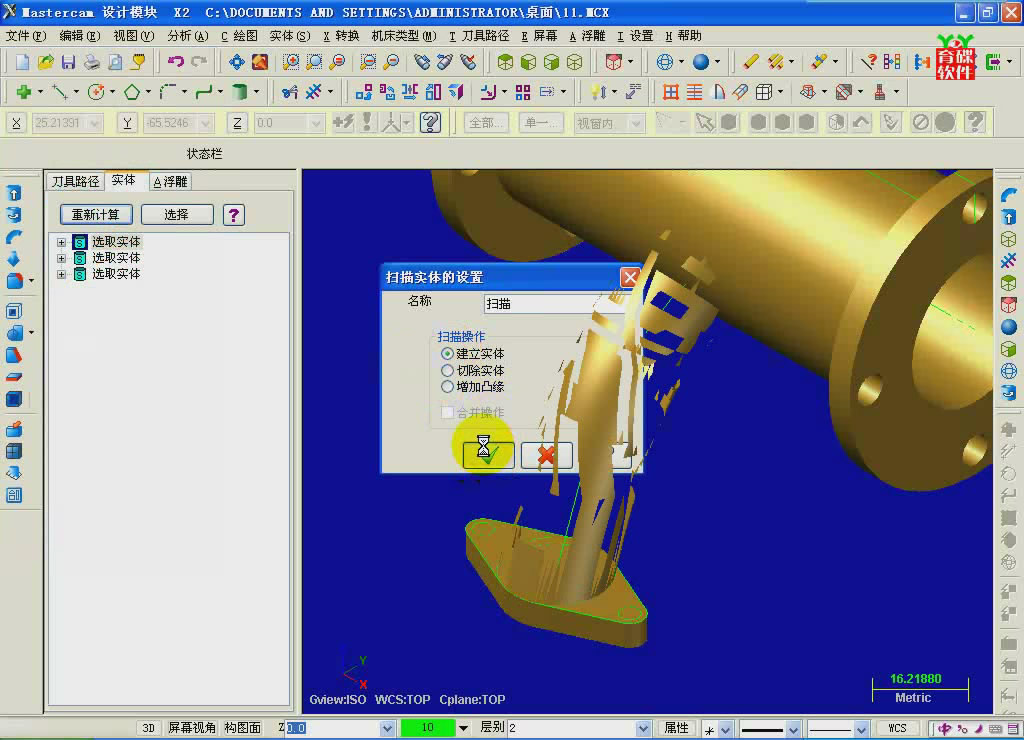Viewport: 1024px width, 740px height.
Task: Click the Redo arrow icon
Action: (x=199, y=62)
